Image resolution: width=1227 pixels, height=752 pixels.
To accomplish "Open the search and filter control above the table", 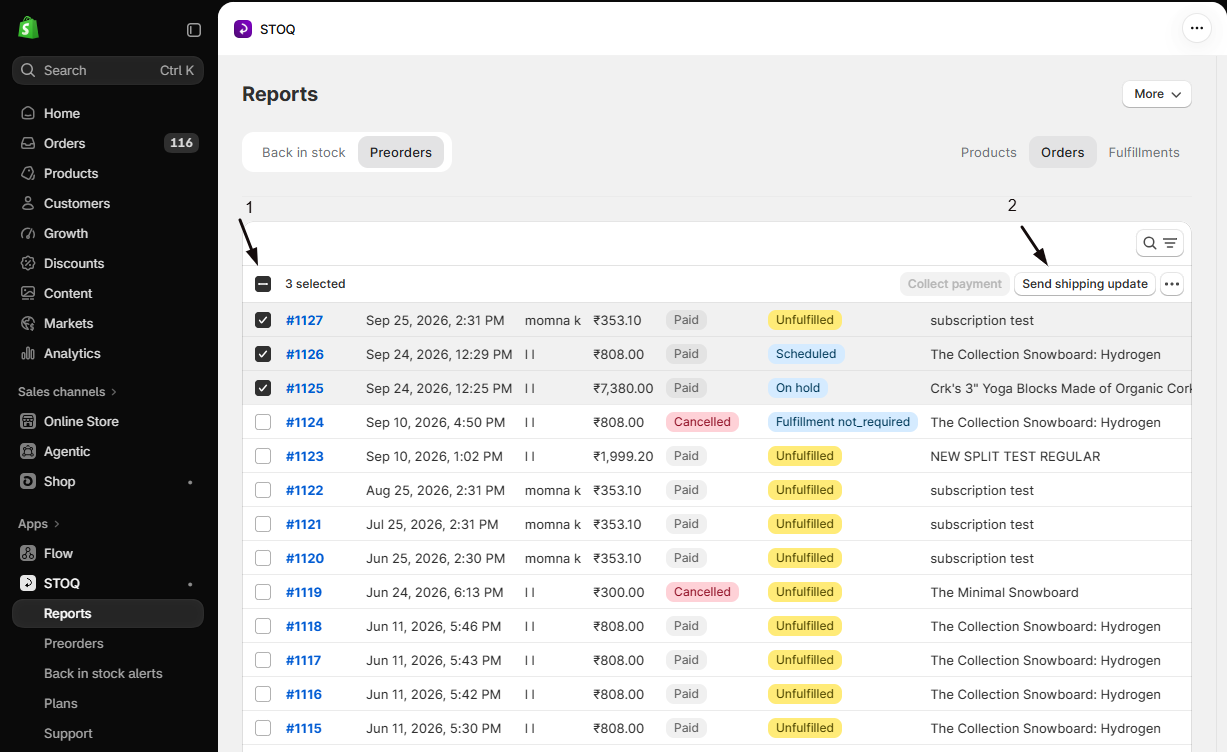I will (x=1160, y=243).
